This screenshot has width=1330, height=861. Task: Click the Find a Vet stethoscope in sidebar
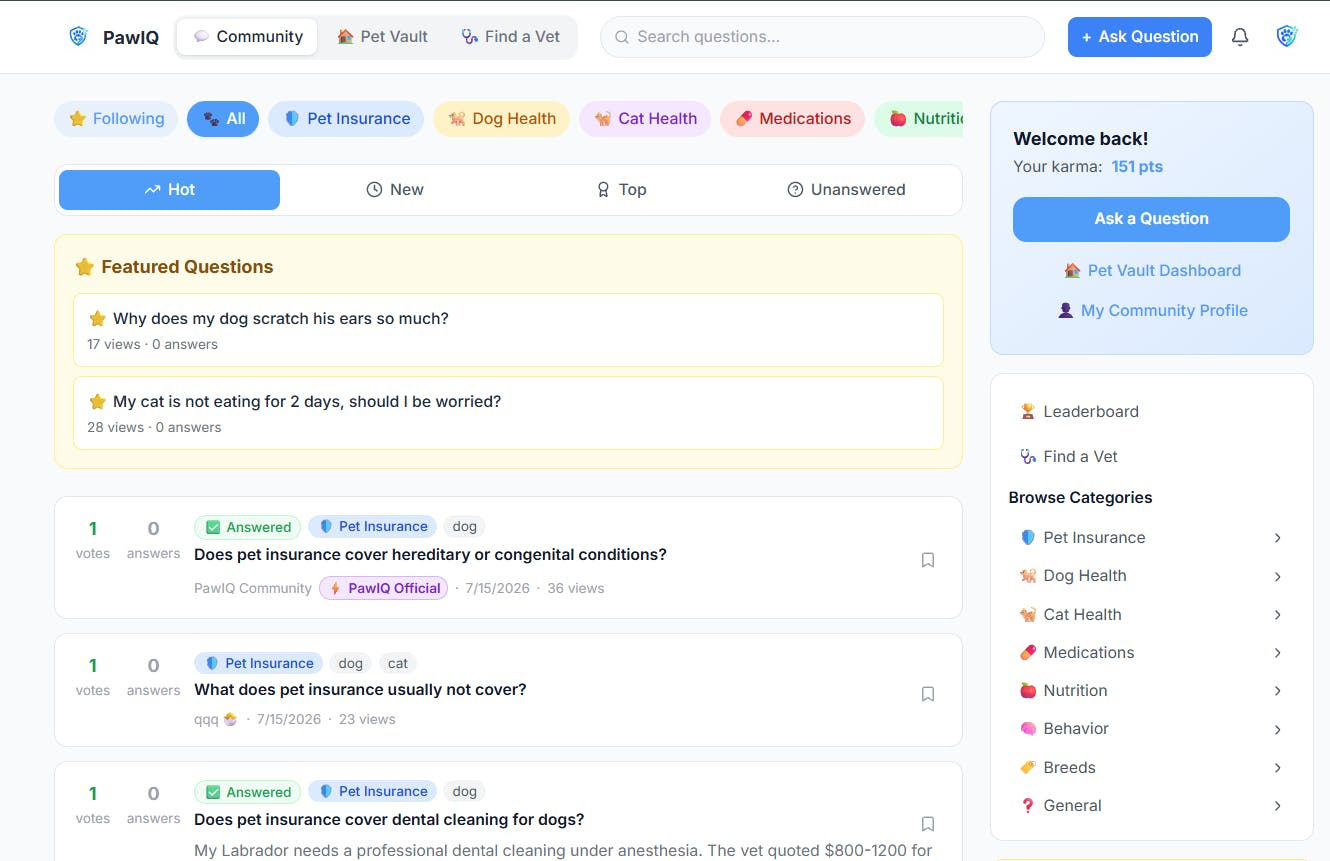point(1027,457)
